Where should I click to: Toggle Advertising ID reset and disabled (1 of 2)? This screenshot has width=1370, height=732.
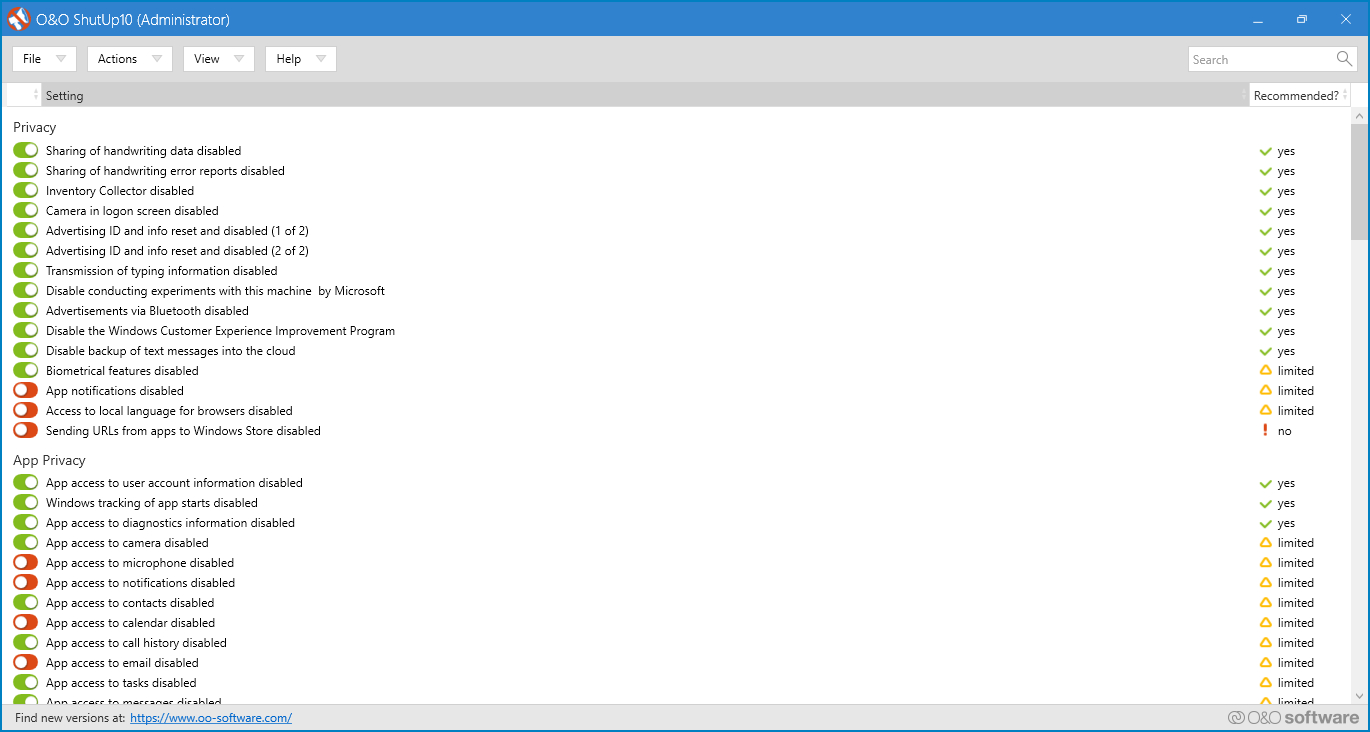[26, 231]
